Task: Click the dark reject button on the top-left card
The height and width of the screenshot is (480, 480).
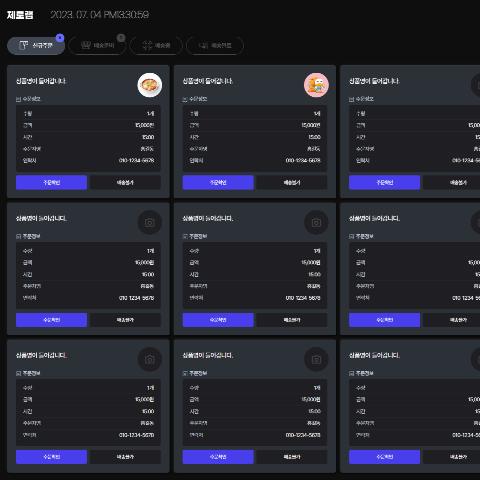Action: [125, 182]
